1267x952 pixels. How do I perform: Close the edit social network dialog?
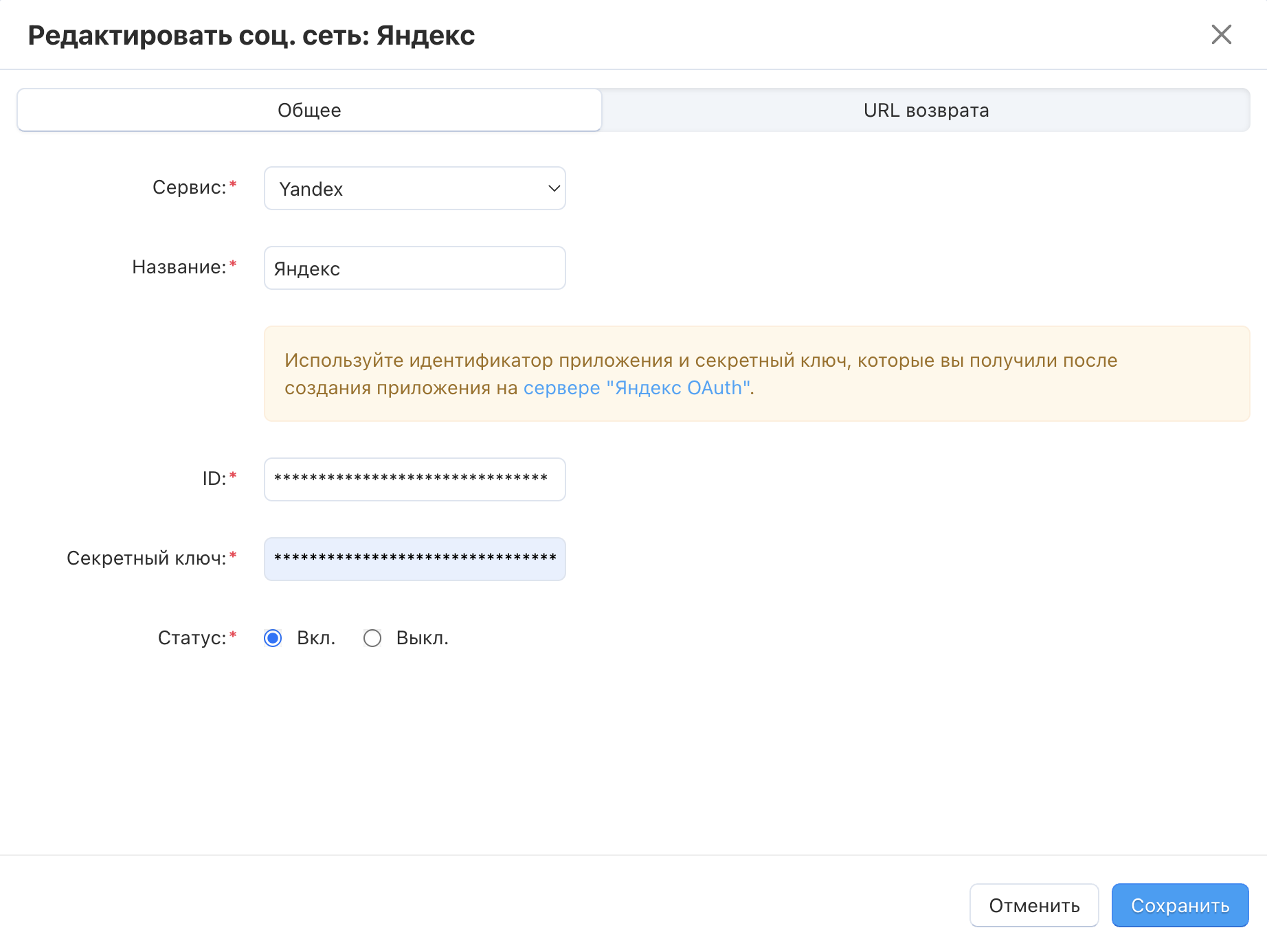[x=1221, y=34]
